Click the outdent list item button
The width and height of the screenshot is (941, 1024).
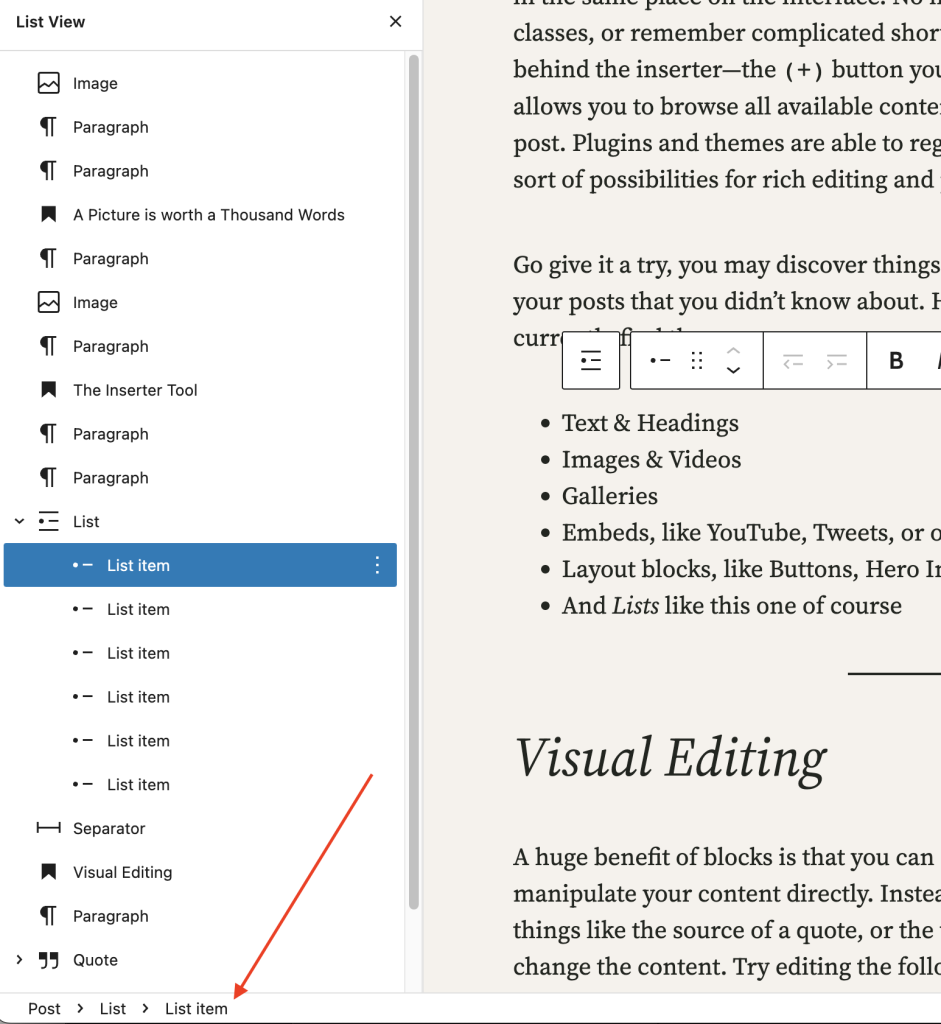(x=793, y=361)
